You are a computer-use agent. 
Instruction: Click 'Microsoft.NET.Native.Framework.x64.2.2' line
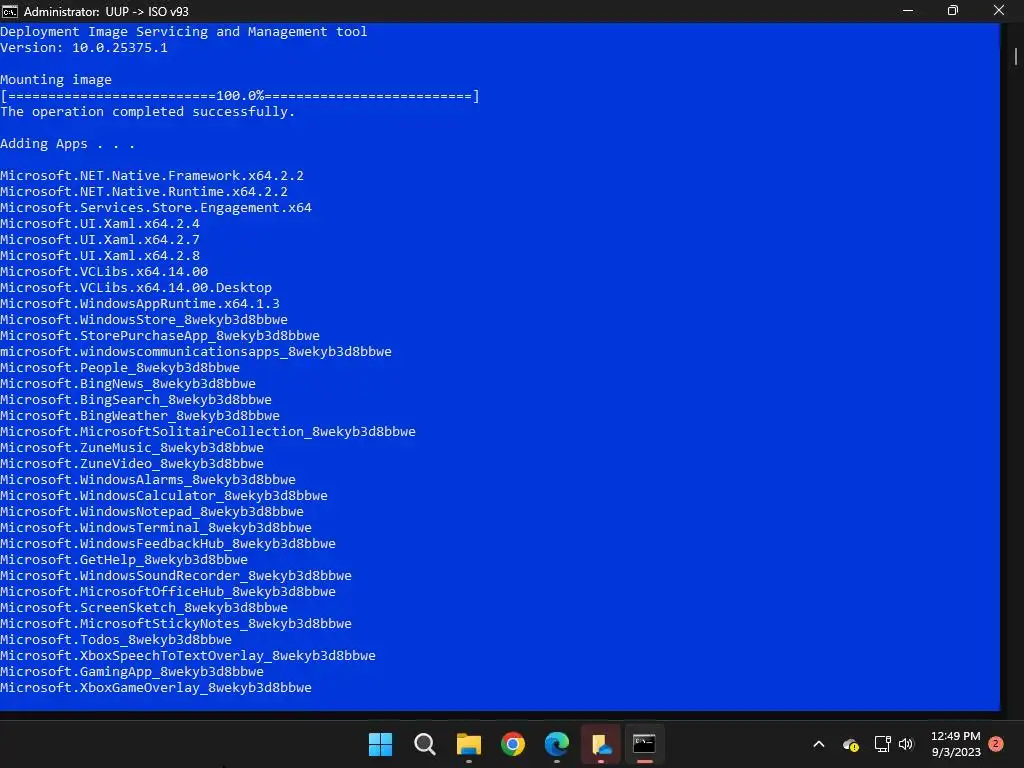pos(152,176)
